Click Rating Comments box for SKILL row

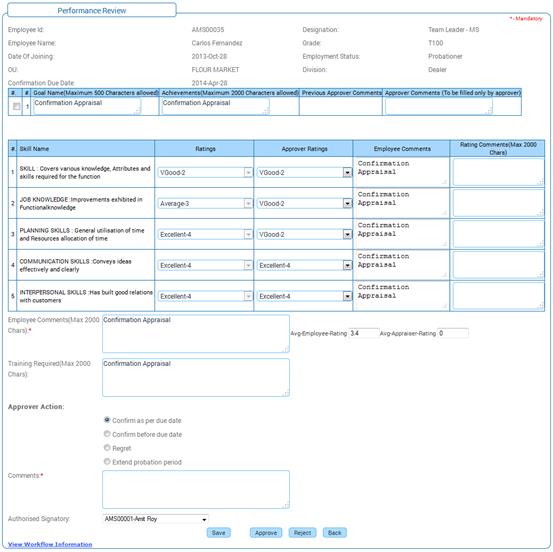click(498, 172)
